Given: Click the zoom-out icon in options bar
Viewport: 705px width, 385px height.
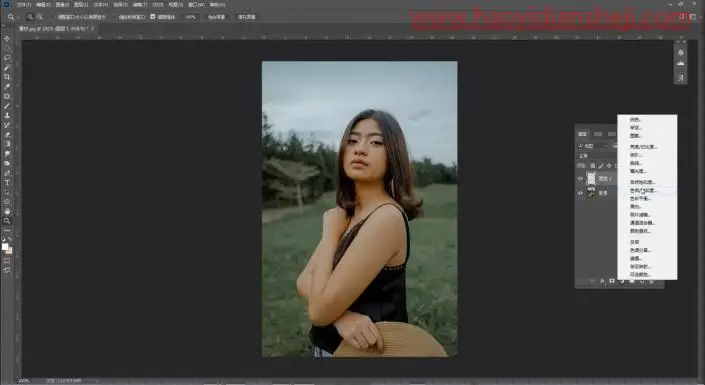Looking at the screenshot, I should (40, 17).
